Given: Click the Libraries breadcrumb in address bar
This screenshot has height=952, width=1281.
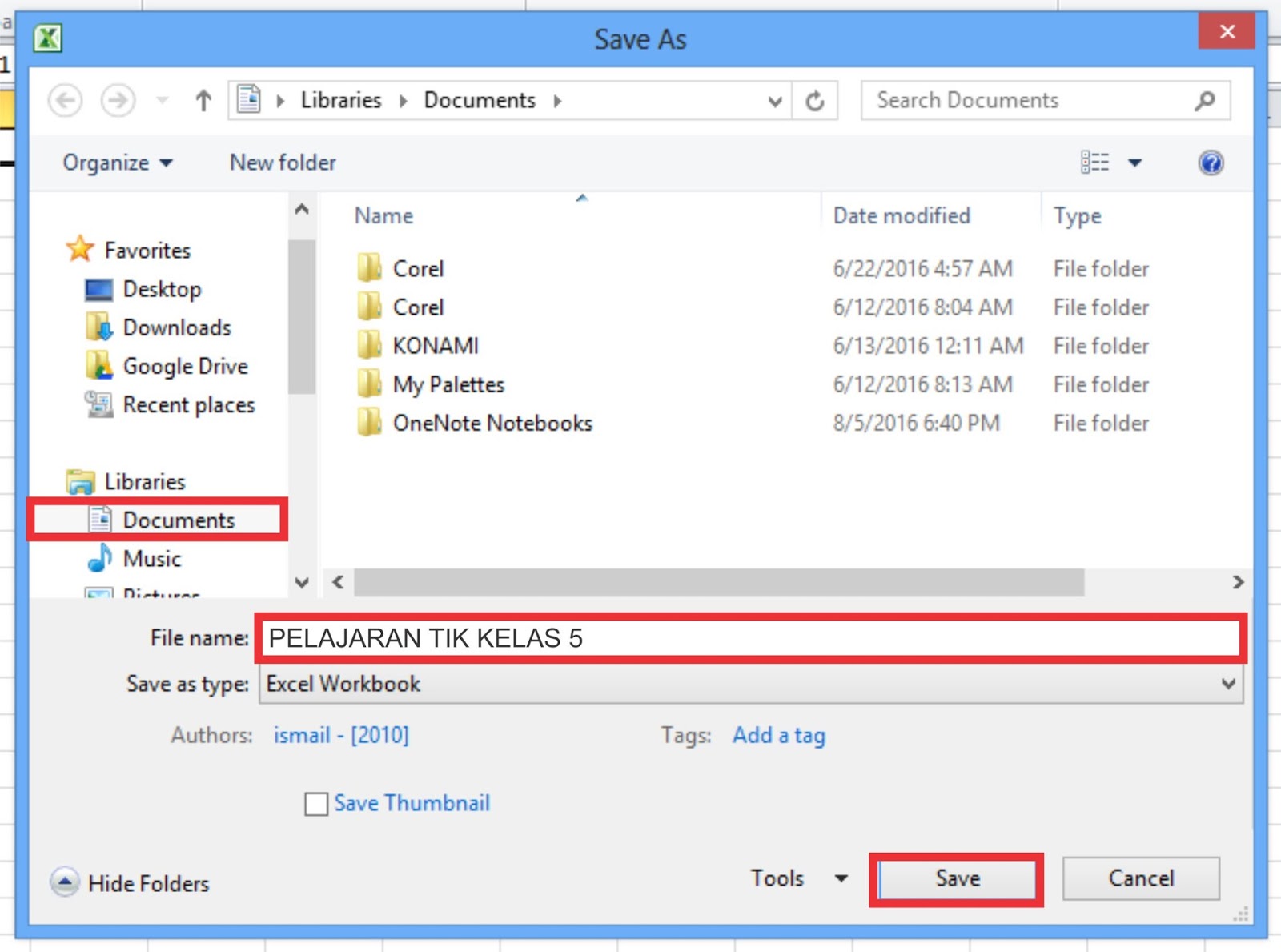Looking at the screenshot, I should click(341, 100).
